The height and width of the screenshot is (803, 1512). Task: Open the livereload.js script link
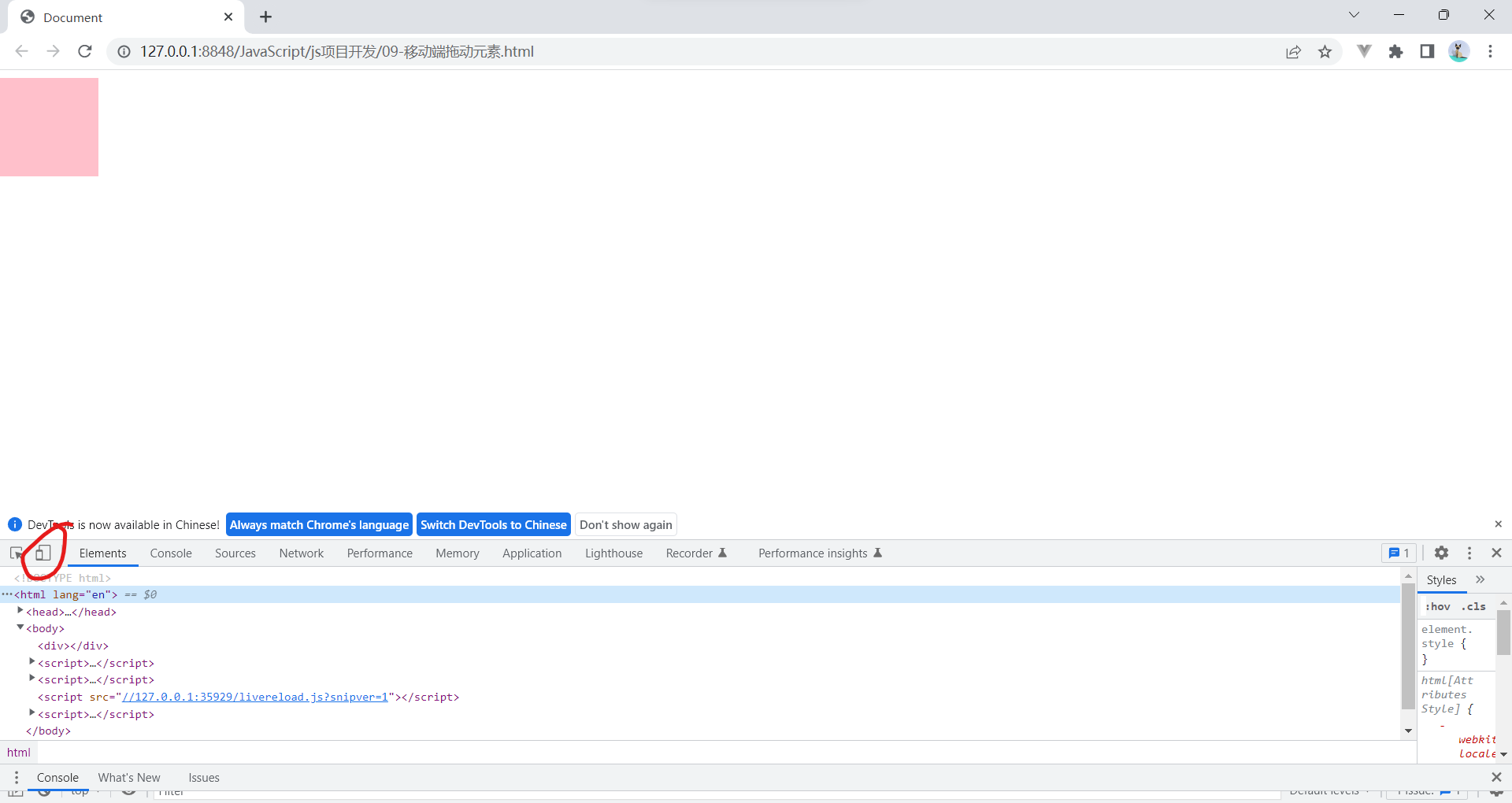(x=255, y=697)
